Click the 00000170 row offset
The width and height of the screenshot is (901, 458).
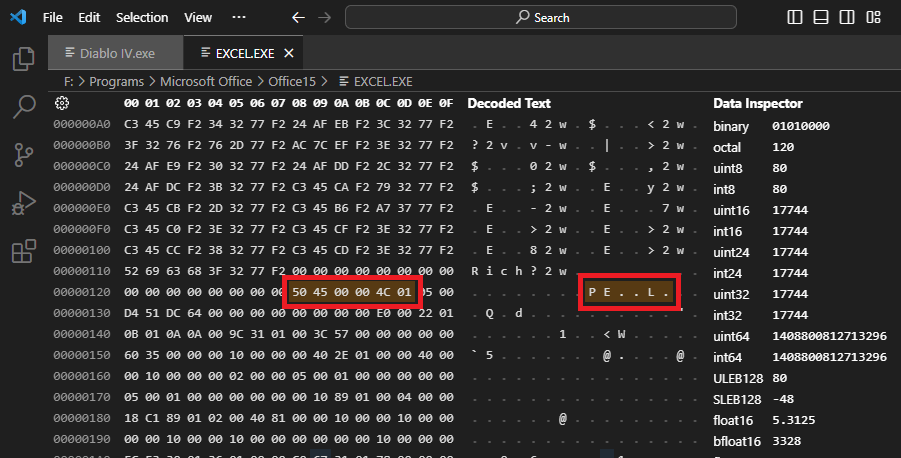(x=82, y=397)
